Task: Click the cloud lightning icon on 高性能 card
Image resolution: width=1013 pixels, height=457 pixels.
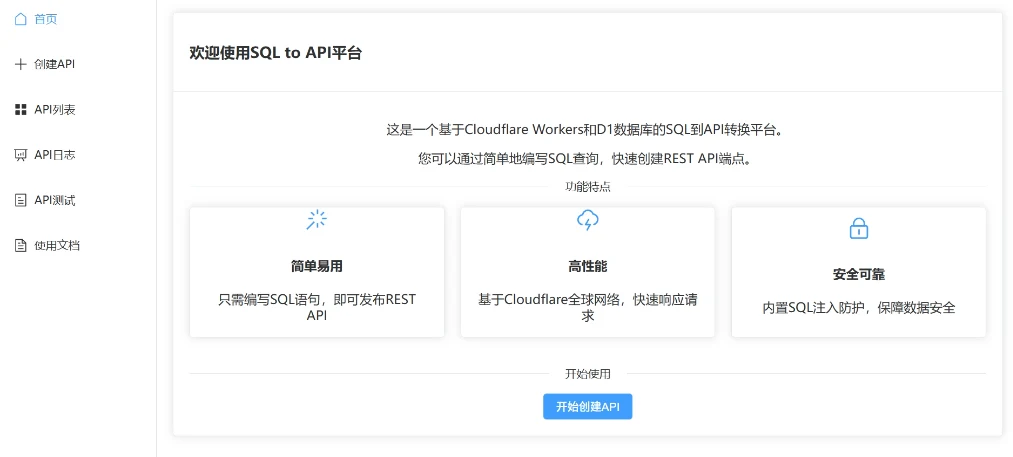Action: (x=587, y=220)
